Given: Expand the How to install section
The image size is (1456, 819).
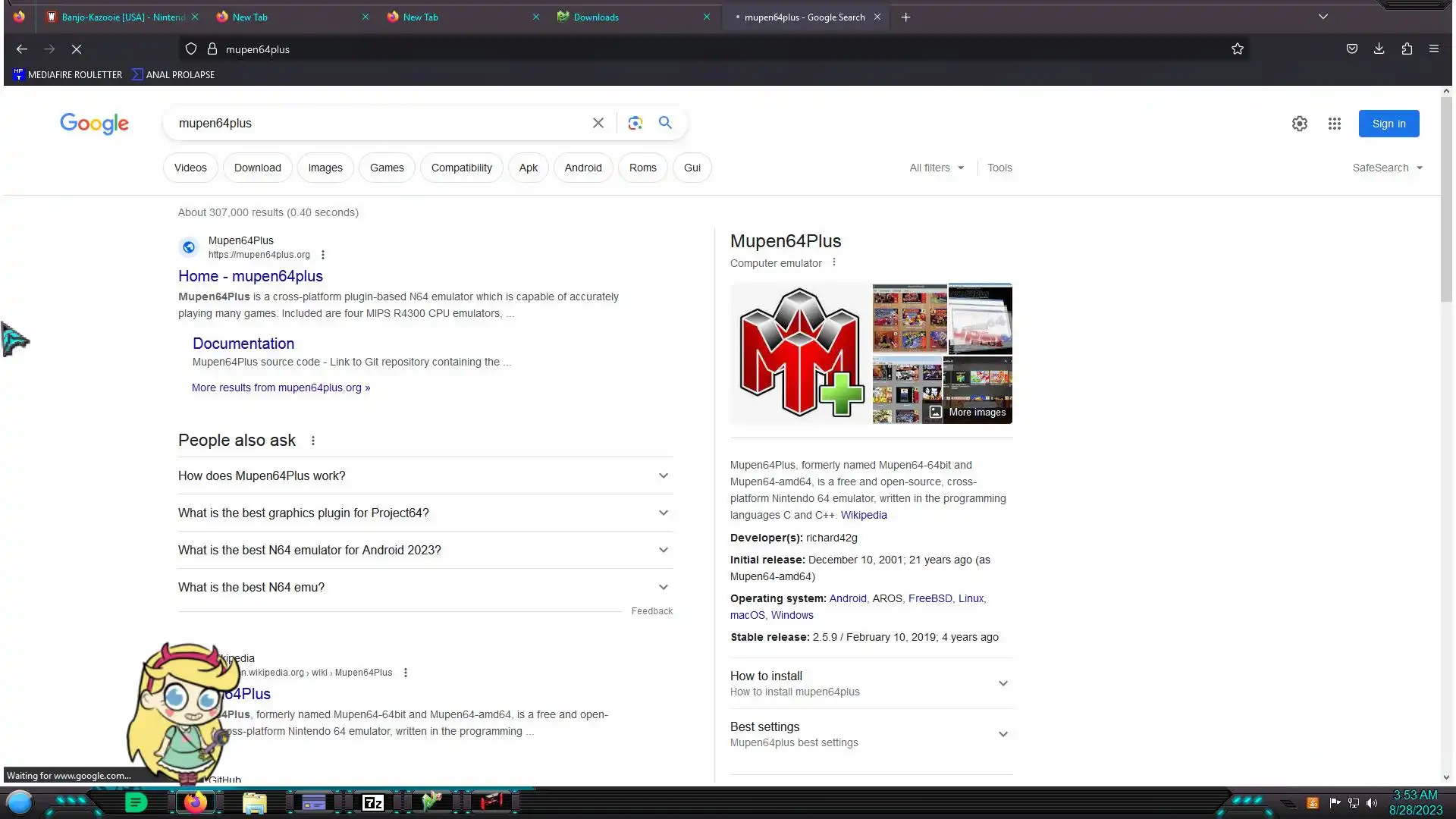Looking at the screenshot, I should click(870, 683).
